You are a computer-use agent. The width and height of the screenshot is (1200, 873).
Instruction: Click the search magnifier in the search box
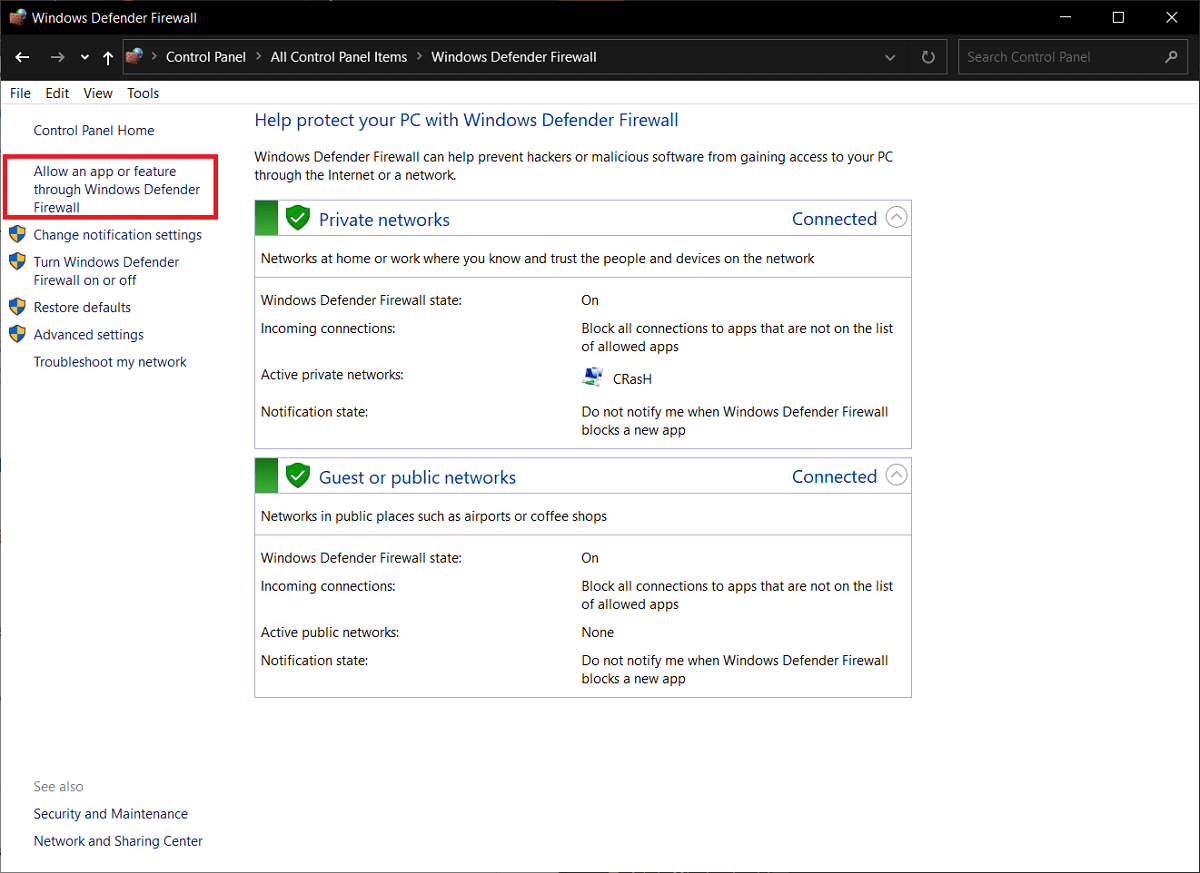pos(1170,57)
